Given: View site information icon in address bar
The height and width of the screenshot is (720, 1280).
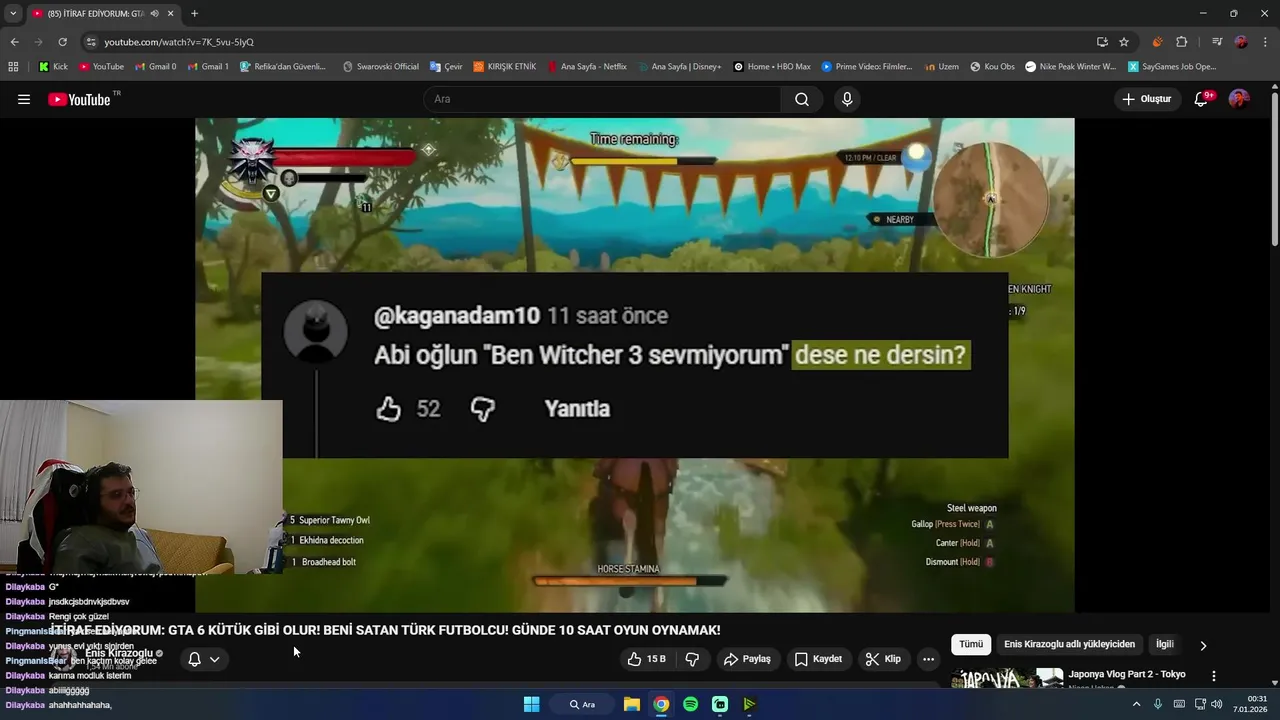Looking at the screenshot, I should point(91,42).
